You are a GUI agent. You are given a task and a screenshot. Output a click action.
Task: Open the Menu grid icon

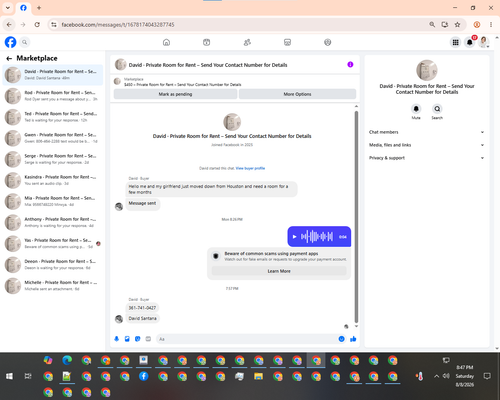pos(455,42)
